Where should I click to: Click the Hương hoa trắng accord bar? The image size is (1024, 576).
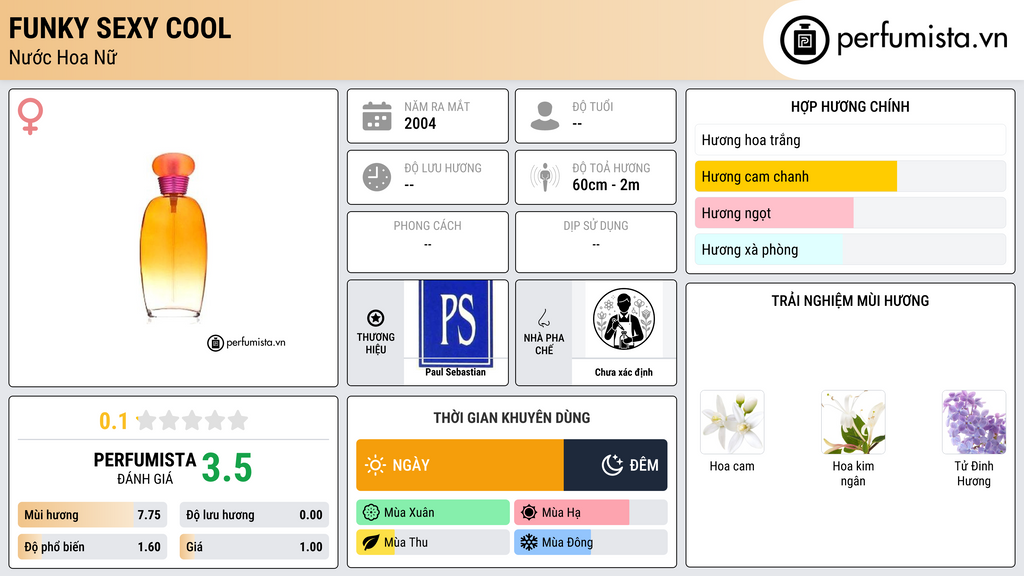(850, 140)
